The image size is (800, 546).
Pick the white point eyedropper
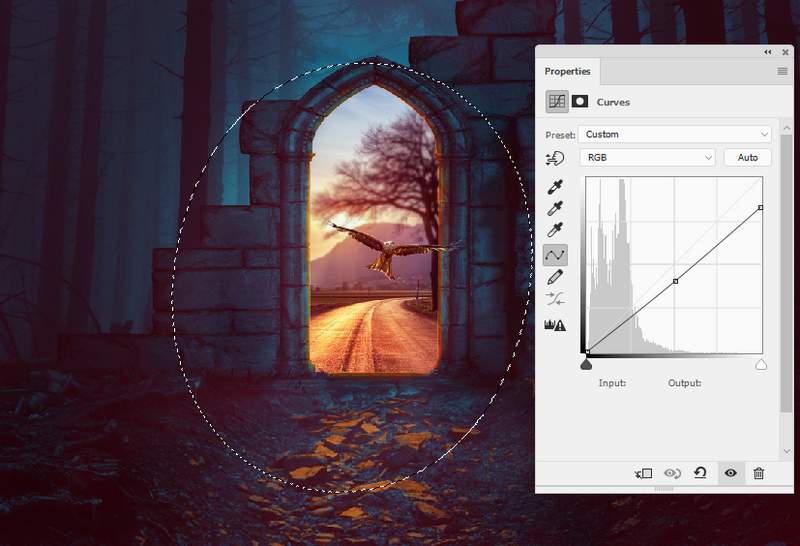pyautogui.click(x=555, y=230)
